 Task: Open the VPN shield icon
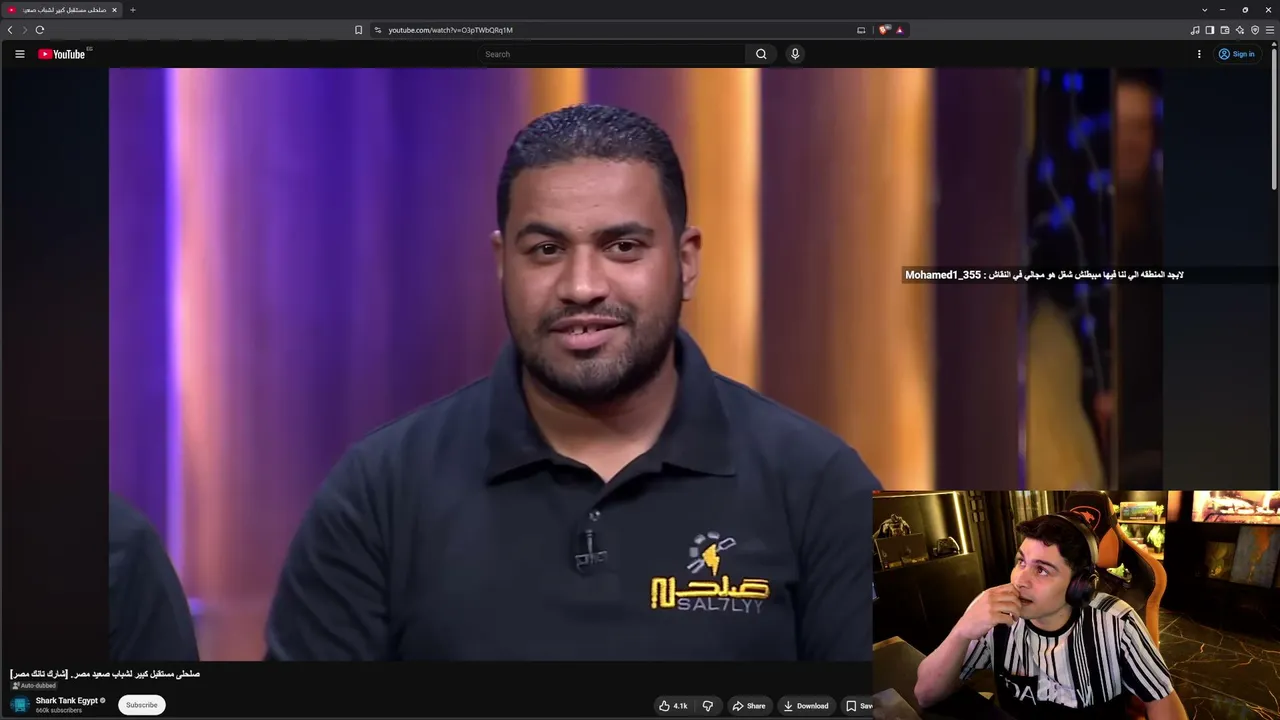1255,30
